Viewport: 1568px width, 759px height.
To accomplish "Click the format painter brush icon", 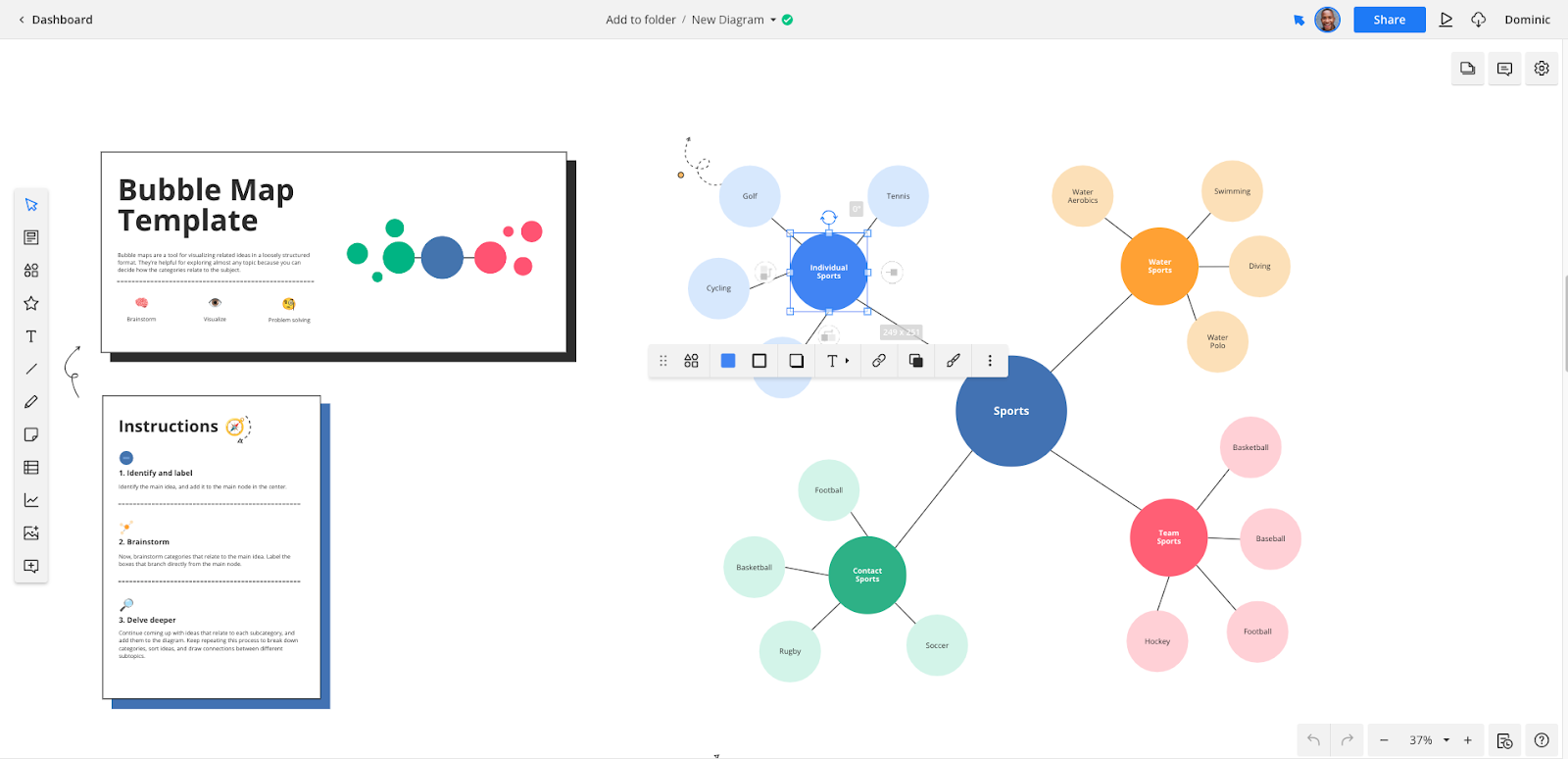I will [x=953, y=361].
